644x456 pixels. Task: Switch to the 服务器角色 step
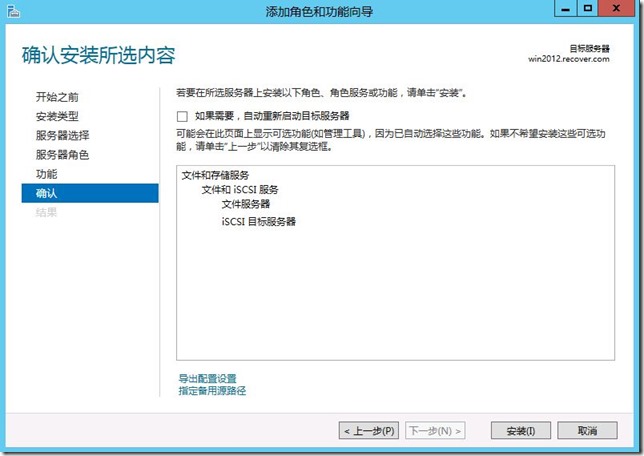click(62, 155)
